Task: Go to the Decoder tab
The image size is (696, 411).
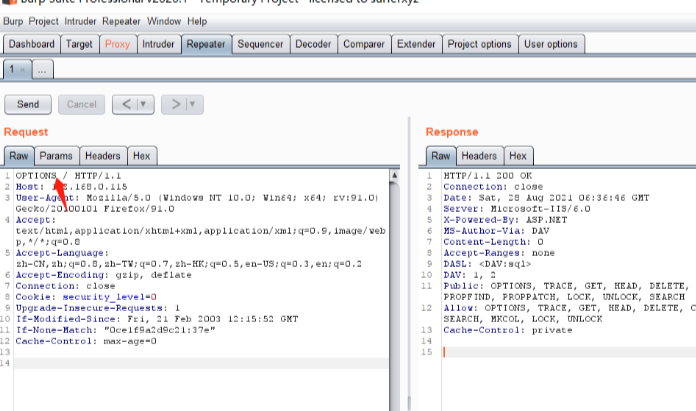Action: click(x=313, y=44)
